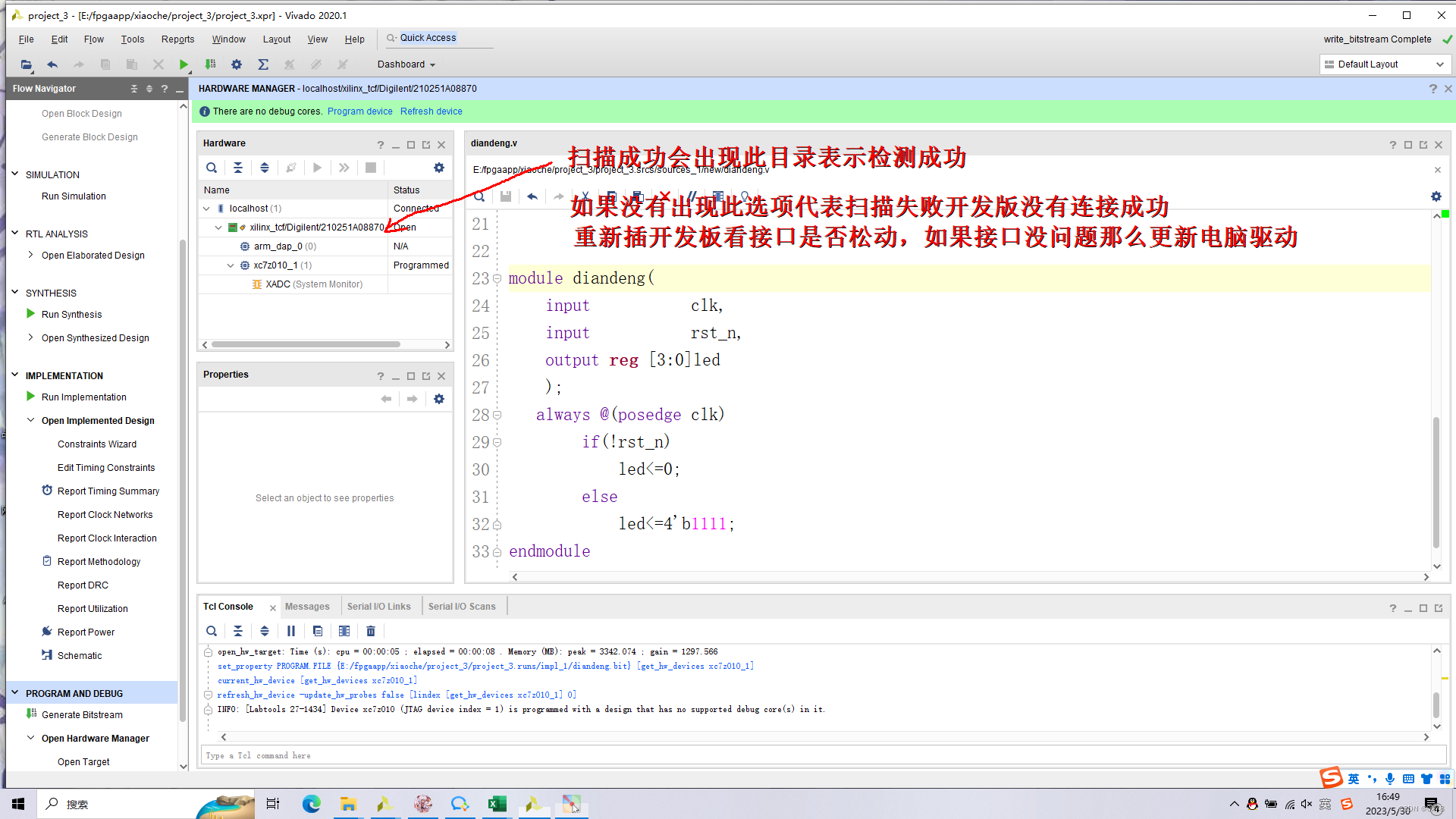The width and height of the screenshot is (1456, 819).
Task: Click the Hardware panel search icon
Action: click(x=212, y=168)
